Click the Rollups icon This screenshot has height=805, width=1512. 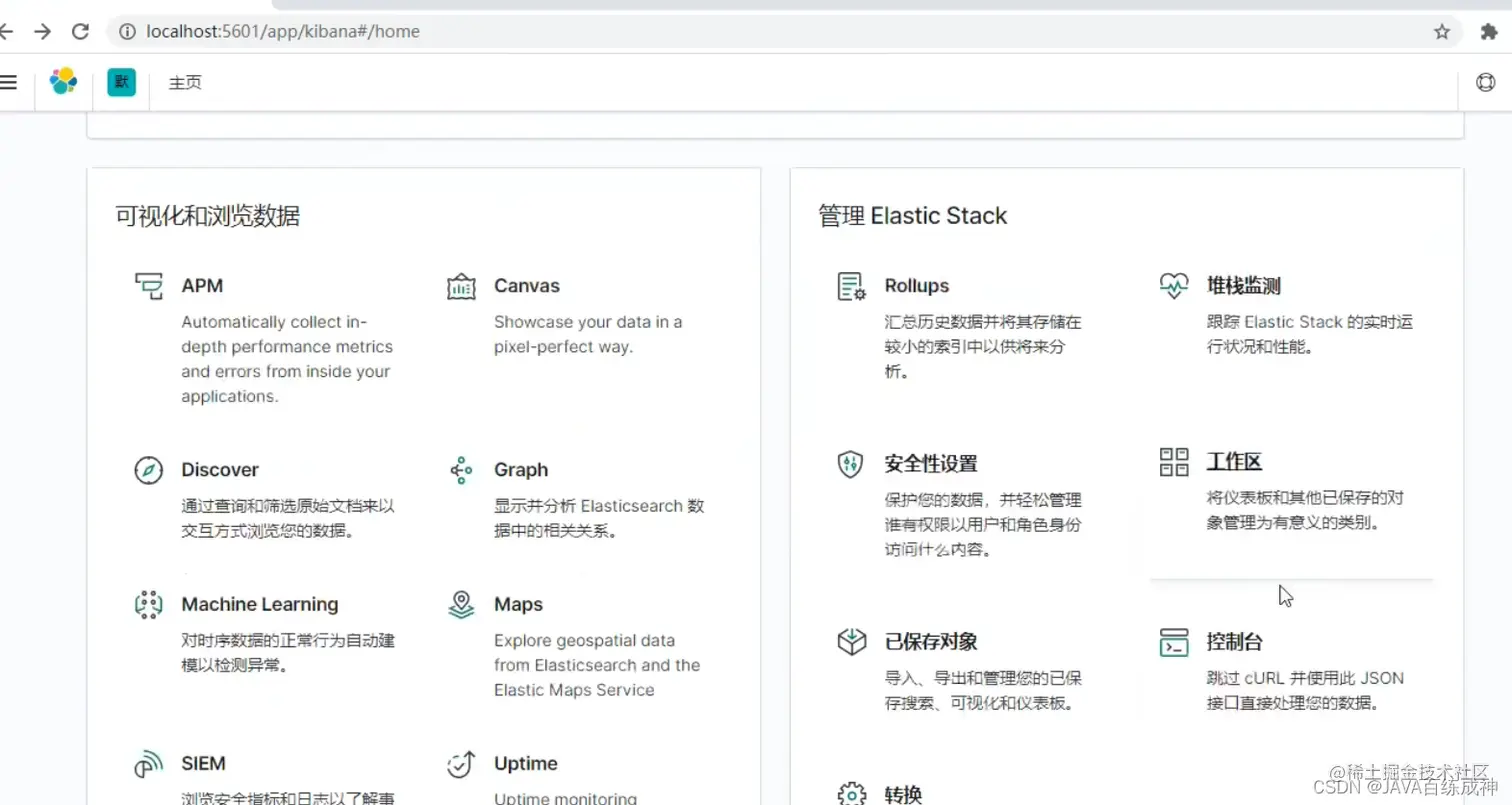click(851, 286)
